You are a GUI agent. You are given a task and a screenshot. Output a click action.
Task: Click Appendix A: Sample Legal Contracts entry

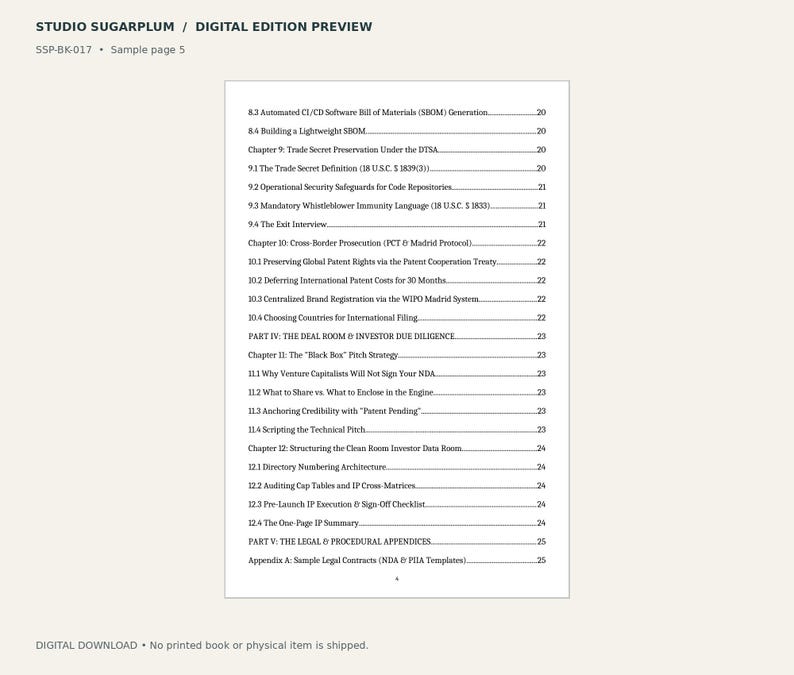(x=397, y=561)
